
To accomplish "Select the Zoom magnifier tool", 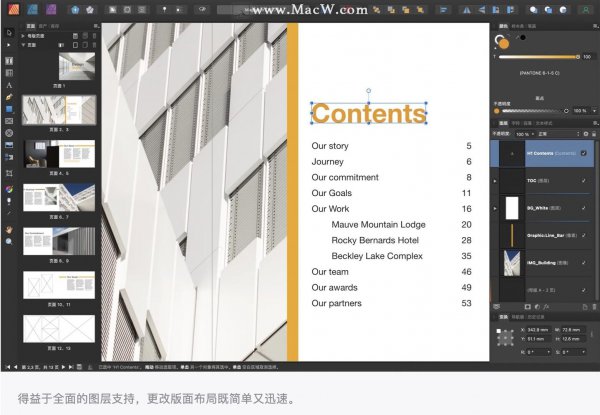I will tap(9, 241).
